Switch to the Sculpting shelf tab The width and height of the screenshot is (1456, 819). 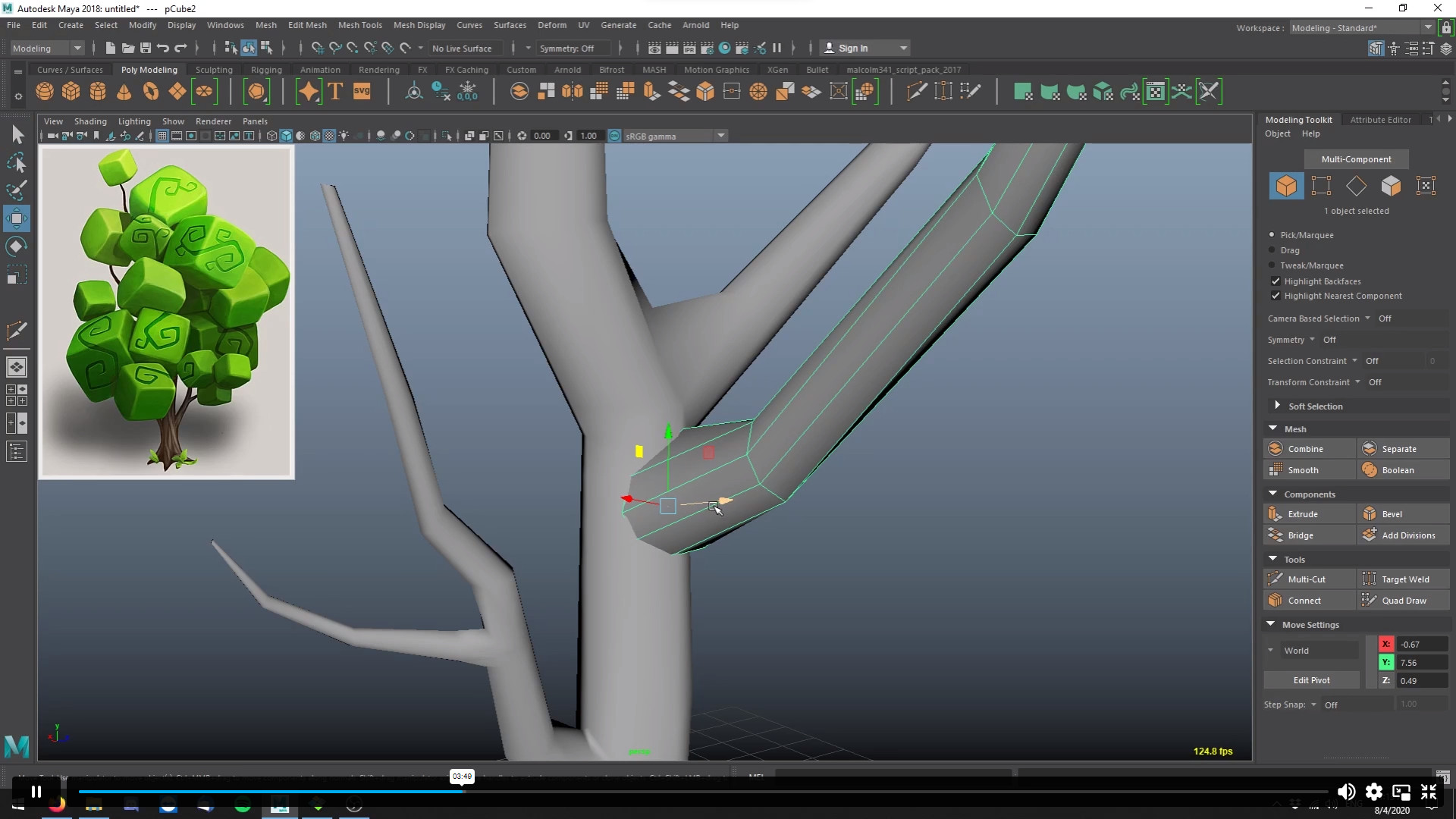click(x=214, y=69)
